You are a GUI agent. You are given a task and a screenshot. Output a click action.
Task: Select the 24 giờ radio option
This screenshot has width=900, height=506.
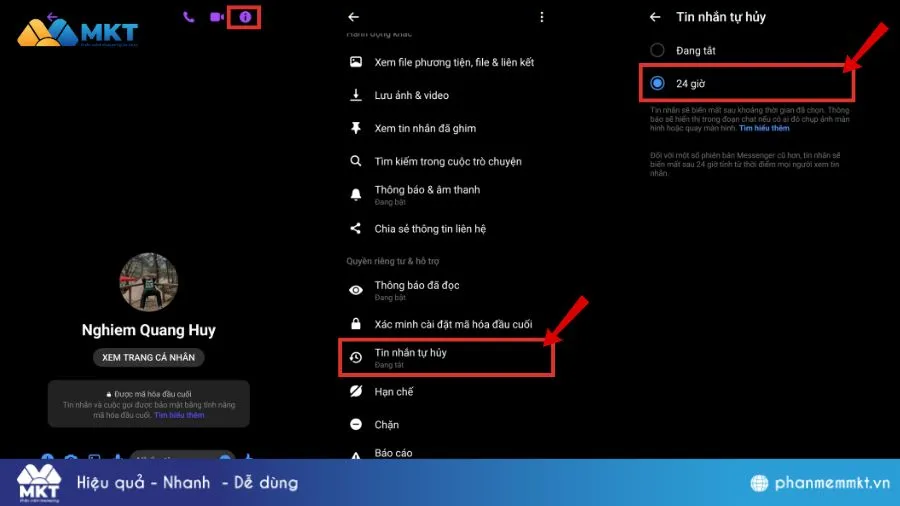click(657, 83)
